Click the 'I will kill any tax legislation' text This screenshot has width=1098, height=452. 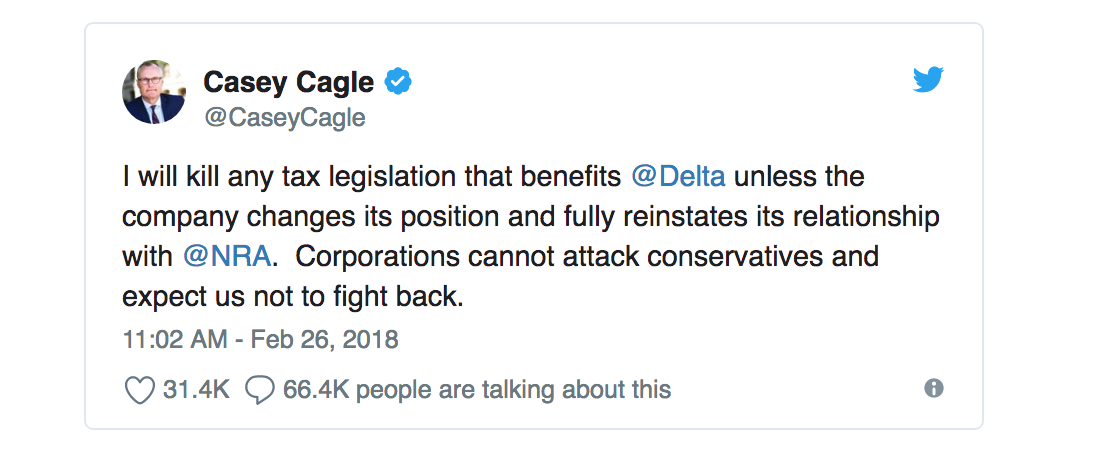tap(372, 177)
